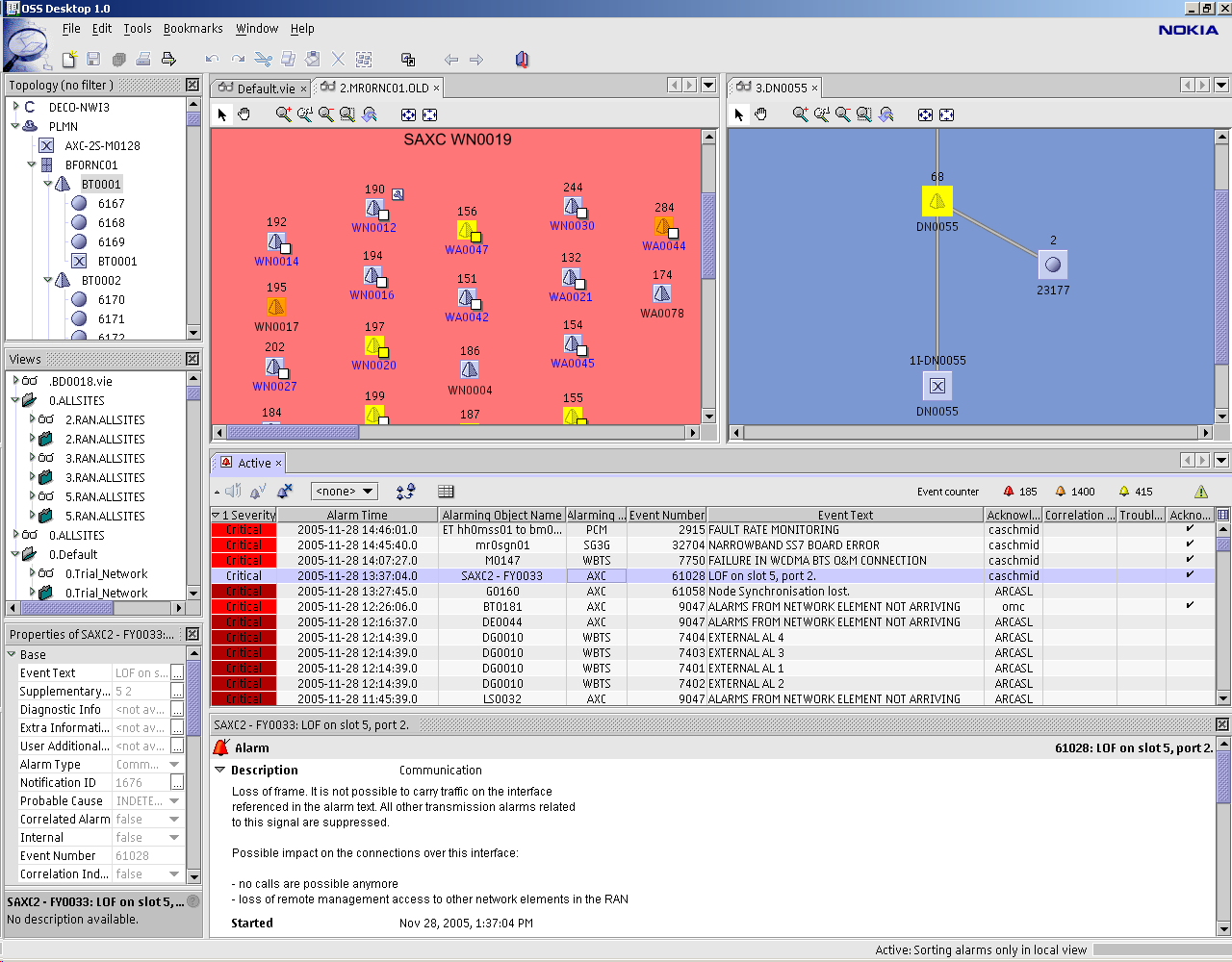Expand the DECO-NWI3 tree node

(x=15, y=107)
